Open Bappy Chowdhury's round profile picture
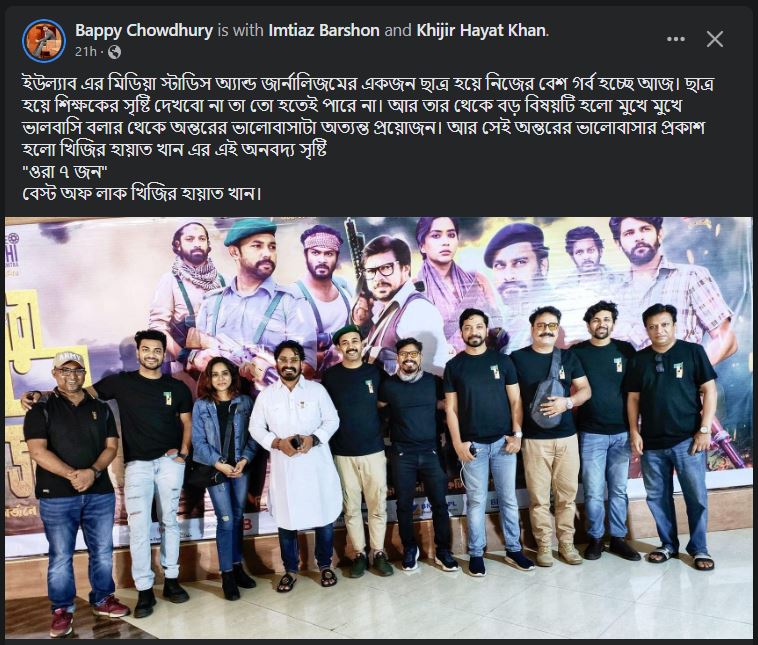 (x=44, y=41)
